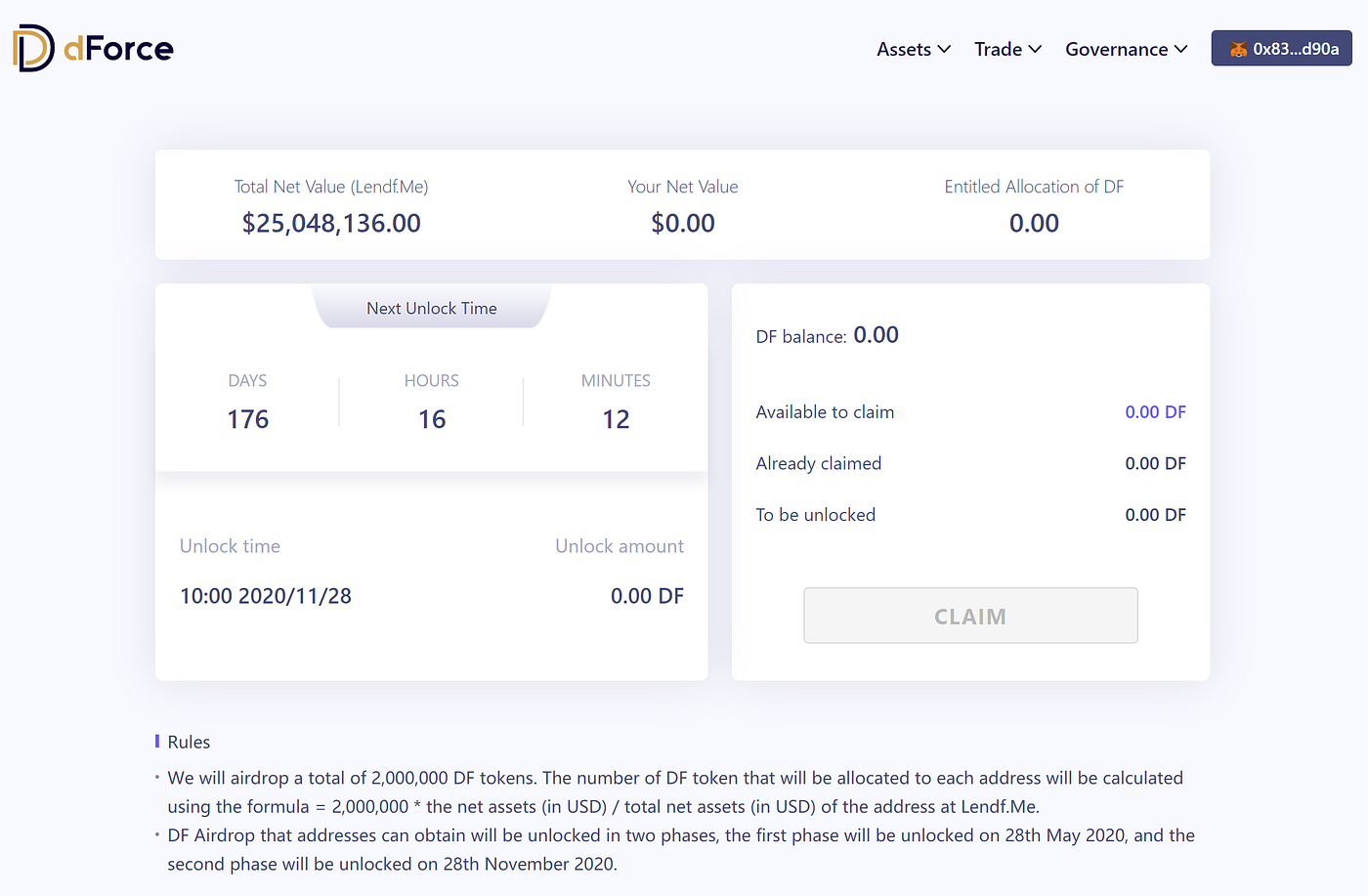The image size is (1368, 896).
Task: Click the DAYS label
Action: [247, 380]
